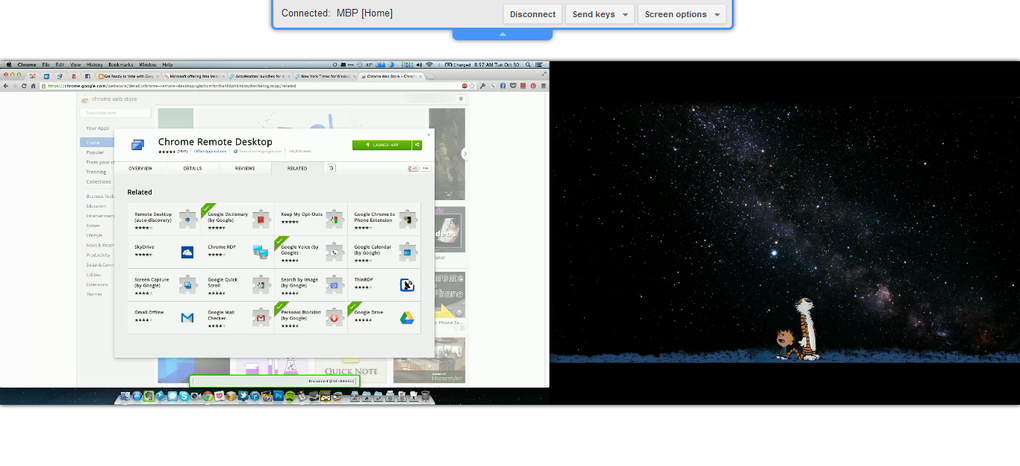Click the green Launch App button
The height and width of the screenshot is (466, 1020).
tap(382, 144)
